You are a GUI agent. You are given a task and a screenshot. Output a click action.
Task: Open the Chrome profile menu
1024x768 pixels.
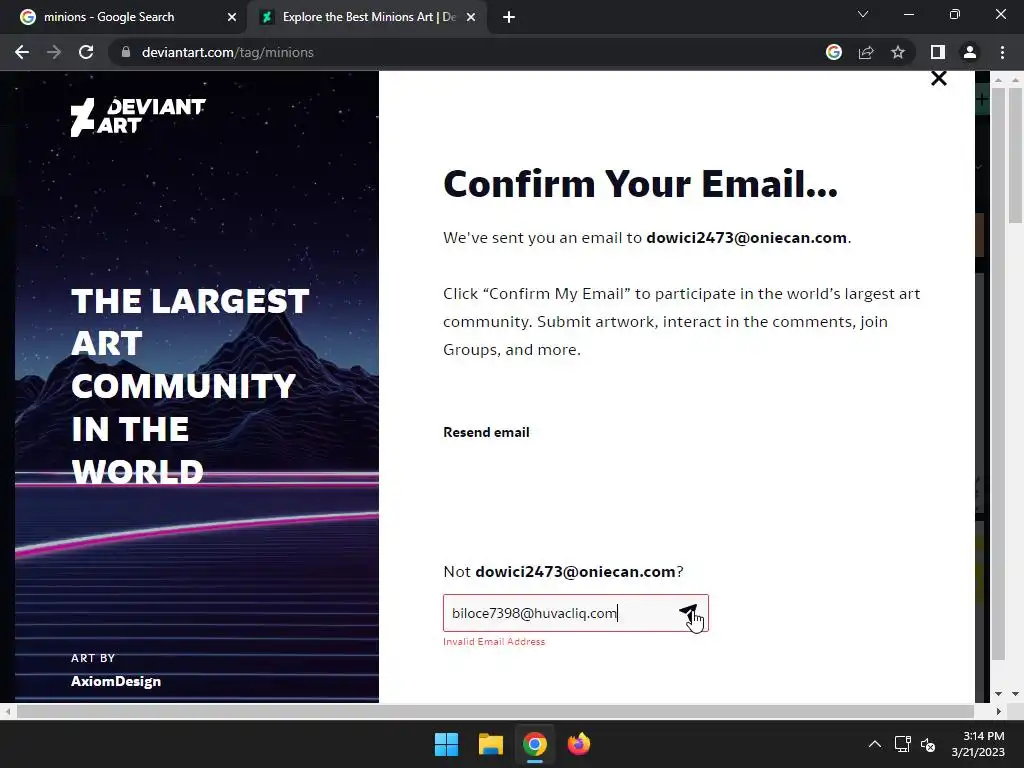970,52
